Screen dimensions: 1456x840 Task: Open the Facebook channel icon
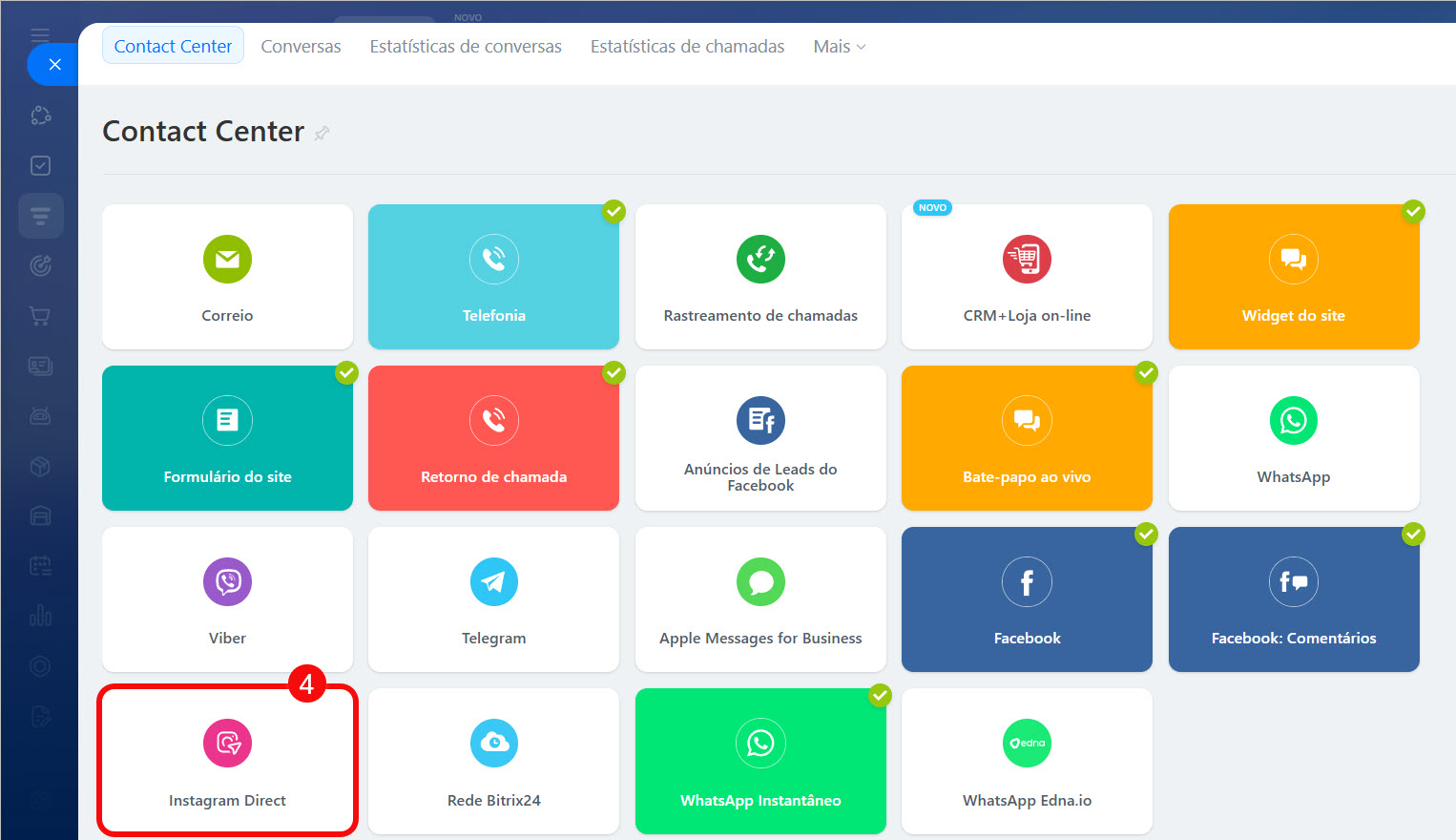coord(1027,581)
